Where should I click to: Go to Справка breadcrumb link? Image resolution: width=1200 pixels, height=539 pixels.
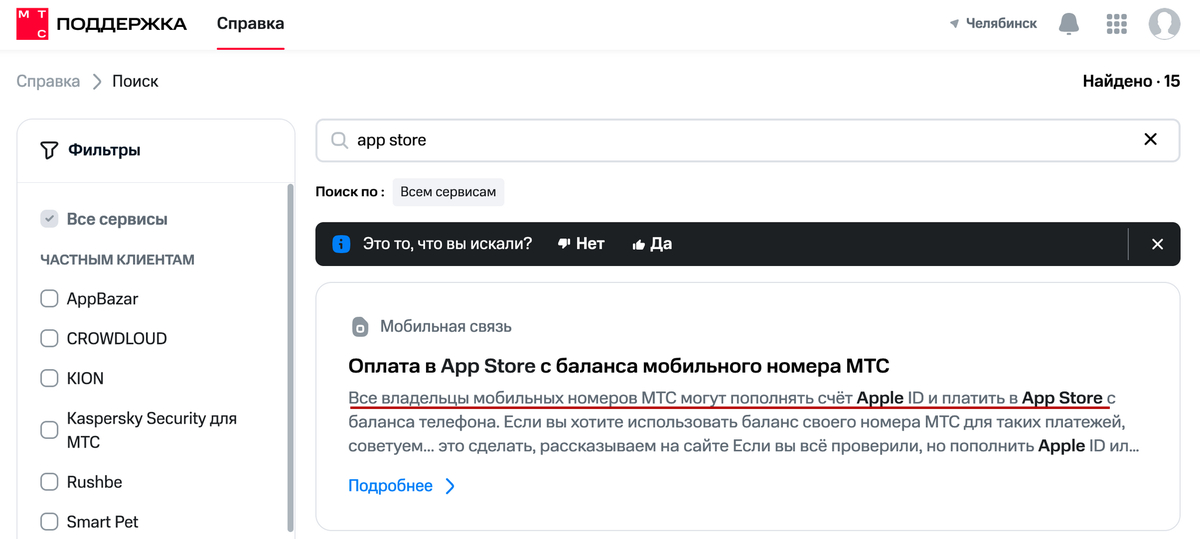[x=48, y=81]
